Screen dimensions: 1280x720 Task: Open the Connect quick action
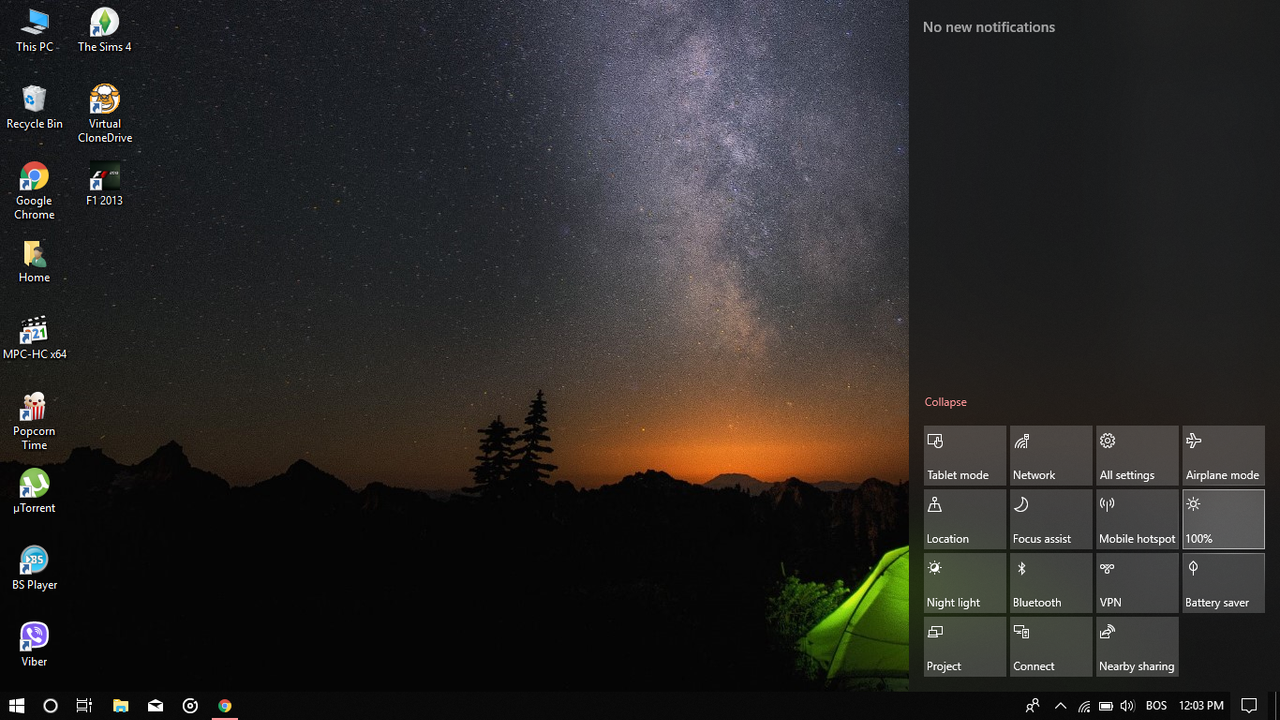point(1051,646)
